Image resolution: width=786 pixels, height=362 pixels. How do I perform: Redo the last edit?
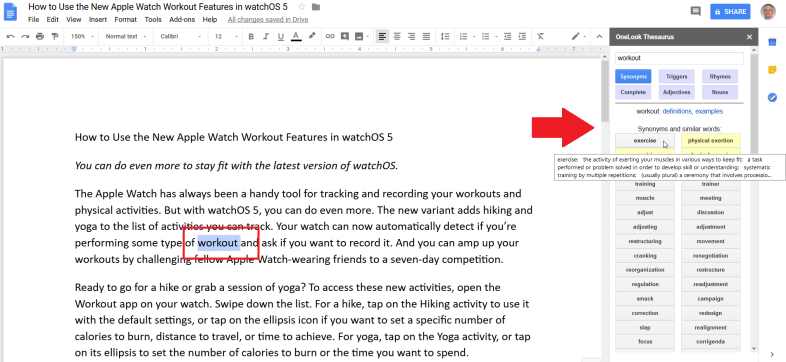(25, 36)
